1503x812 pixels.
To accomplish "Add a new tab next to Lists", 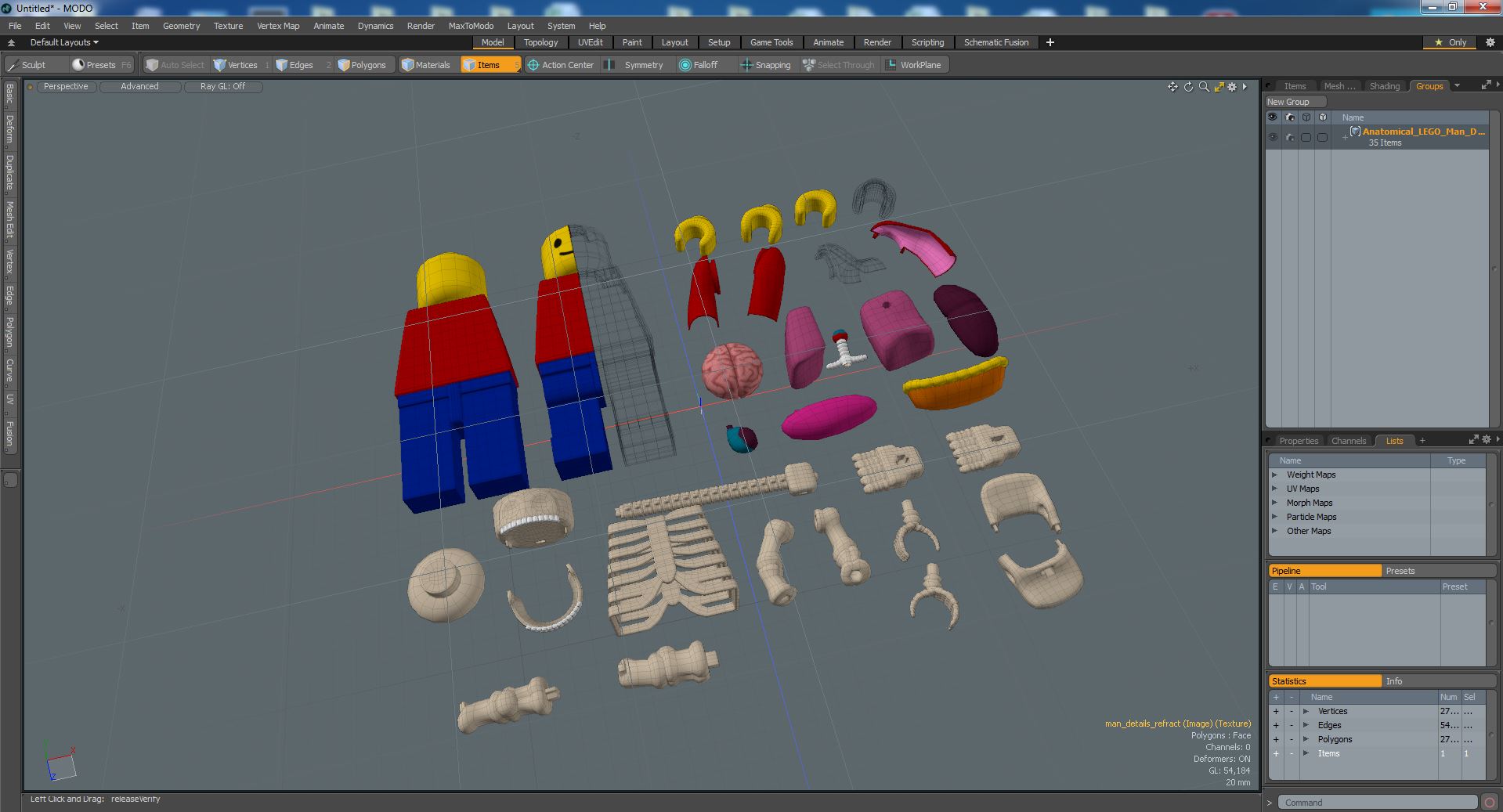I will pos(1422,441).
